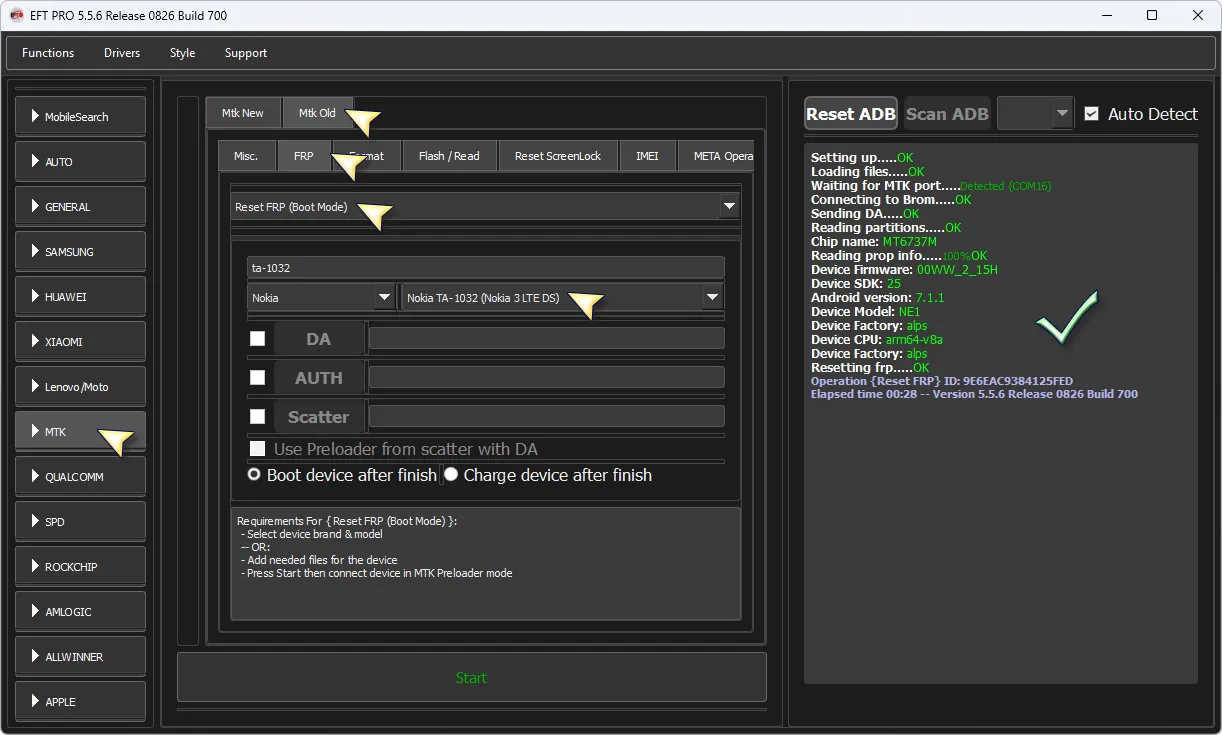The width and height of the screenshot is (1222, 735).
Task: Click the 'Resetting frp.....OK' log line
Action: (870, 368)
